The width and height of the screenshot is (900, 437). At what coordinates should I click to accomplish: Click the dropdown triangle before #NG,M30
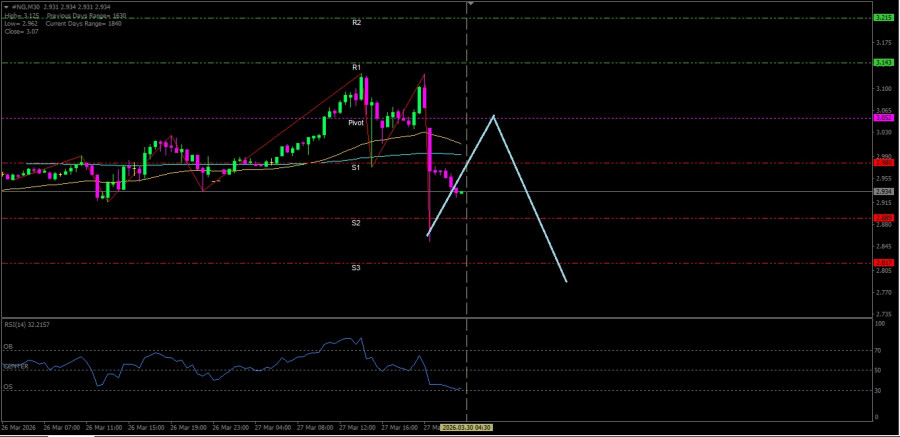5,7
